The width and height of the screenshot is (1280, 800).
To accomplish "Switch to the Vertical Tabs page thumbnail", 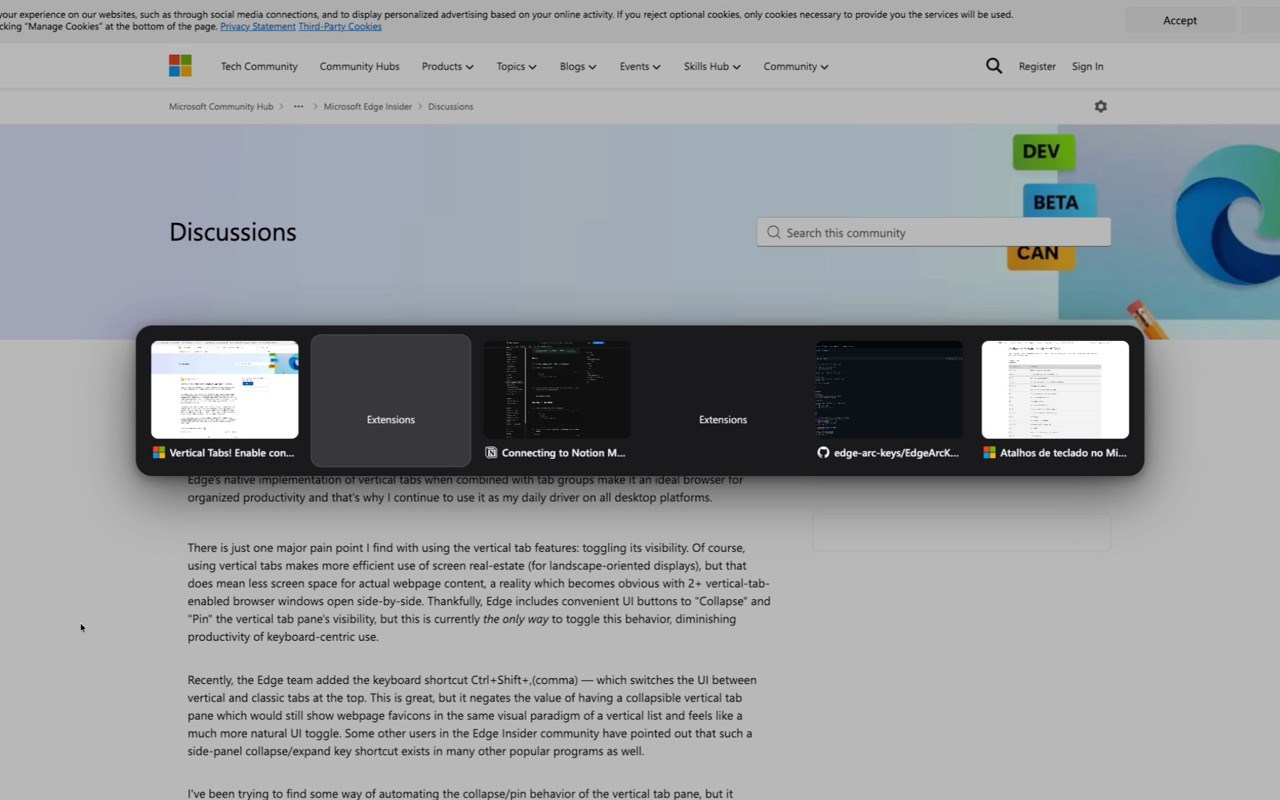I will [x=225, y=390].
